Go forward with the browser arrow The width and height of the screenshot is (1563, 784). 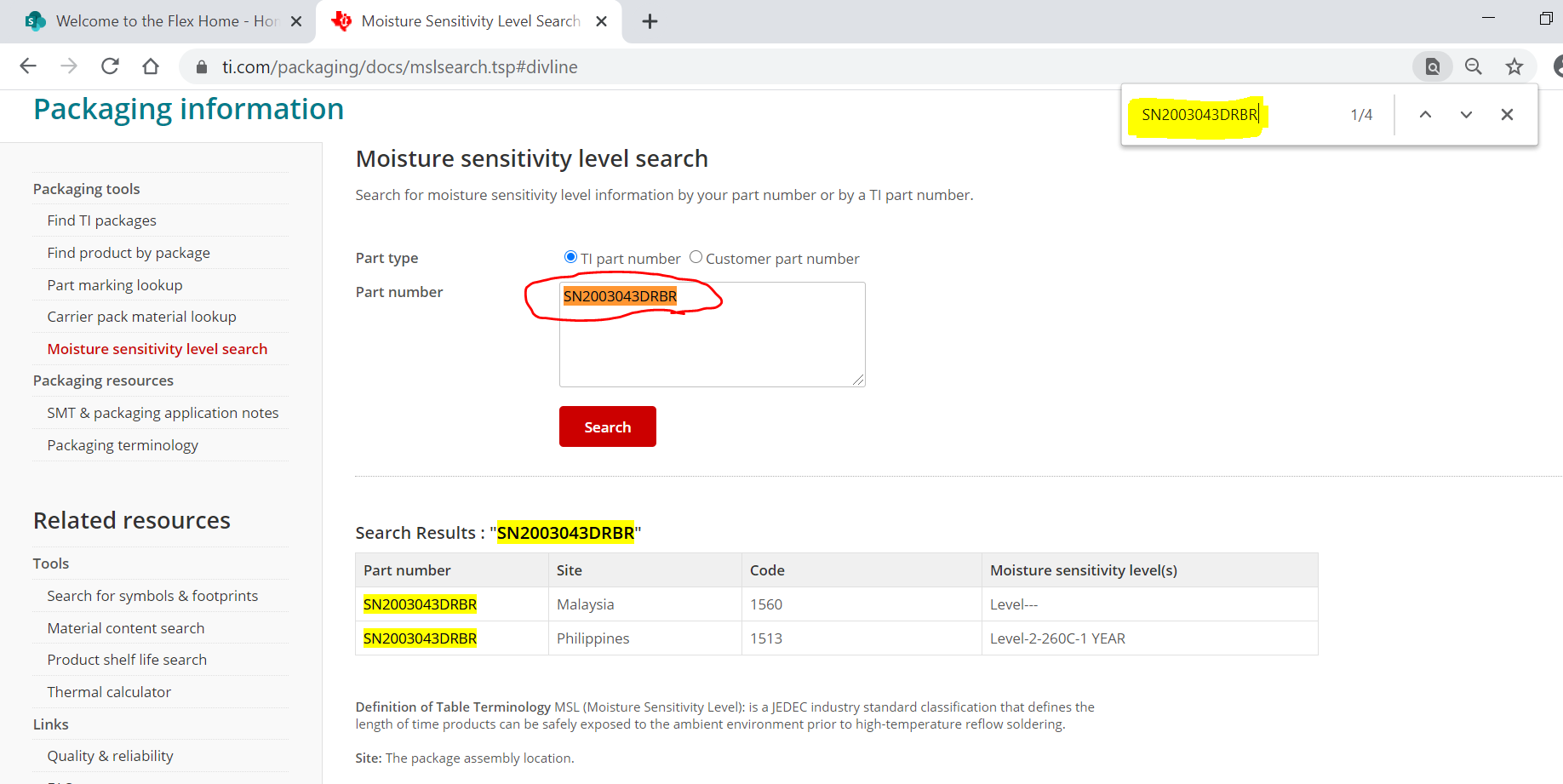point(69,66)
